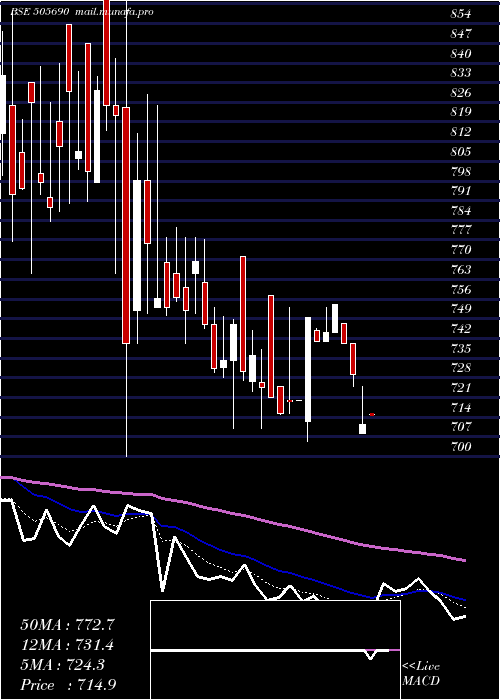Image resolution: width=500 pixels, height=700 pixels.
Task: Click the 784 price axis label
Action: click(461, 211)
